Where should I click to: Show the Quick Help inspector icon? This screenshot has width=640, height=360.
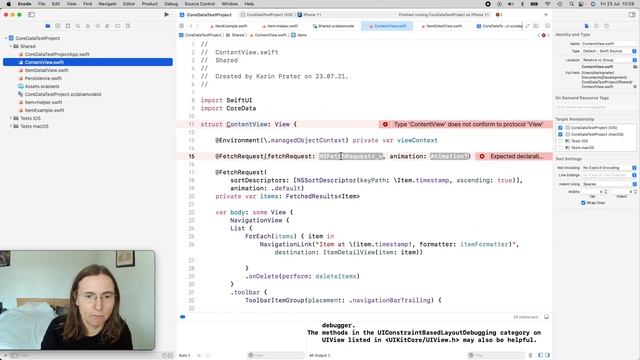click(607, 26)
